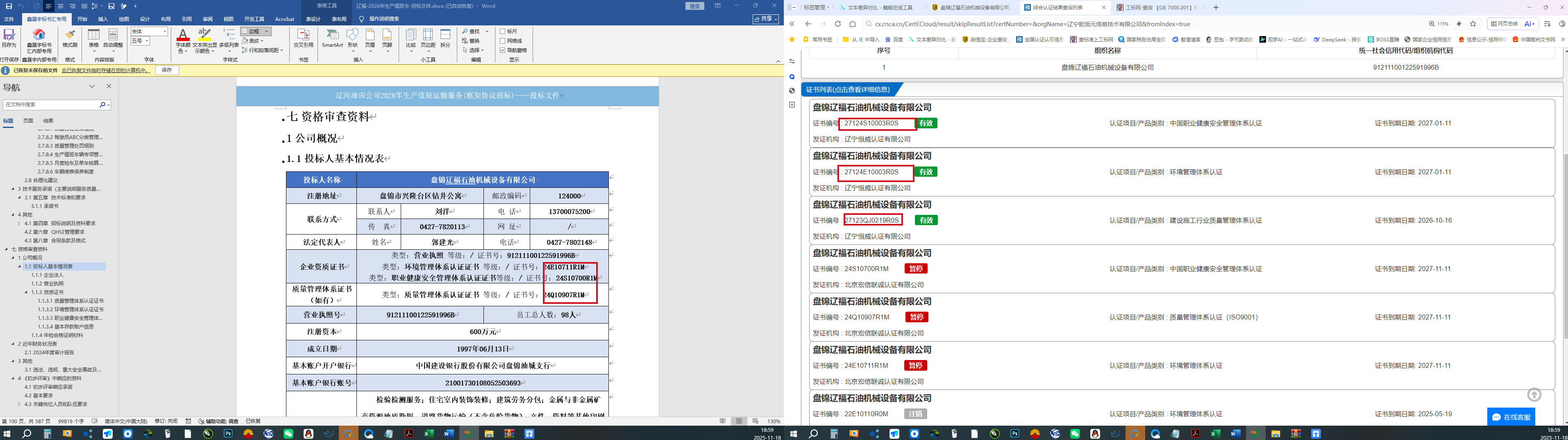Open the Photoshop icon in left taskbar
The height and width of the screenshot is (440, 1568).
(x=228, y=434)
